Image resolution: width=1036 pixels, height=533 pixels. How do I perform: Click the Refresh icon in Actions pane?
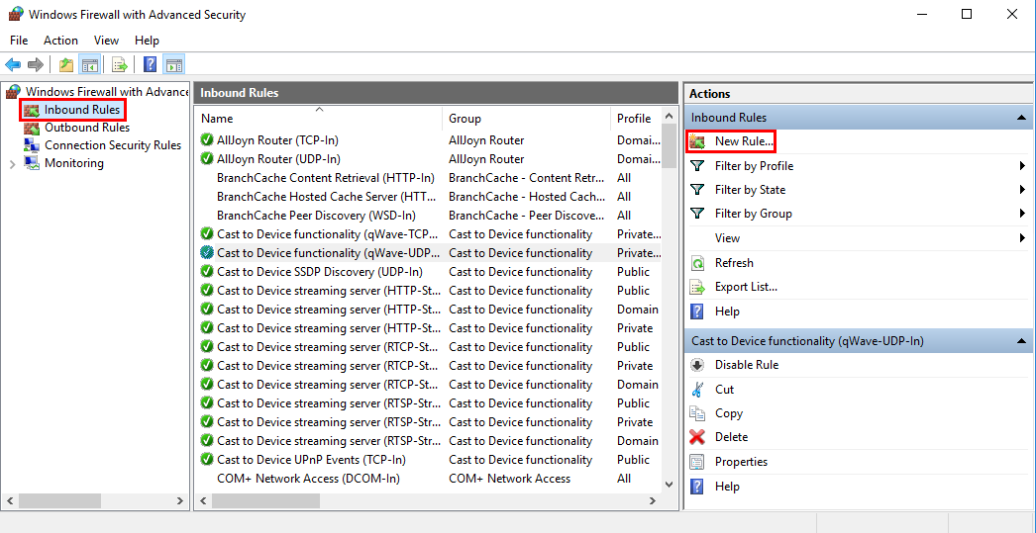click(697, 263)
